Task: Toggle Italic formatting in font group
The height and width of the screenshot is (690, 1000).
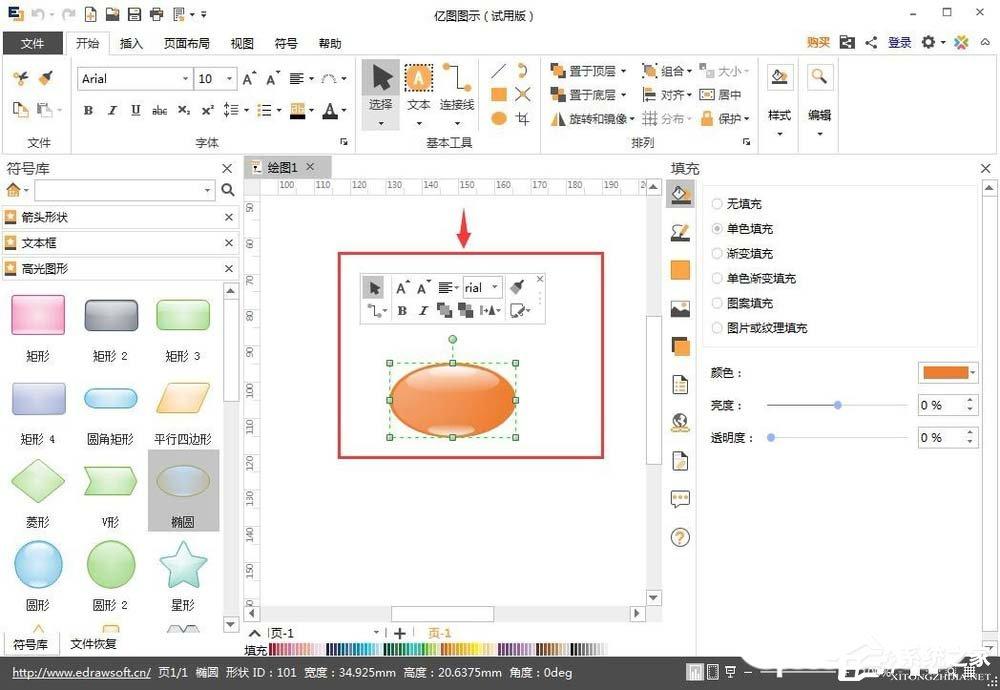Action: coord(112,110)
